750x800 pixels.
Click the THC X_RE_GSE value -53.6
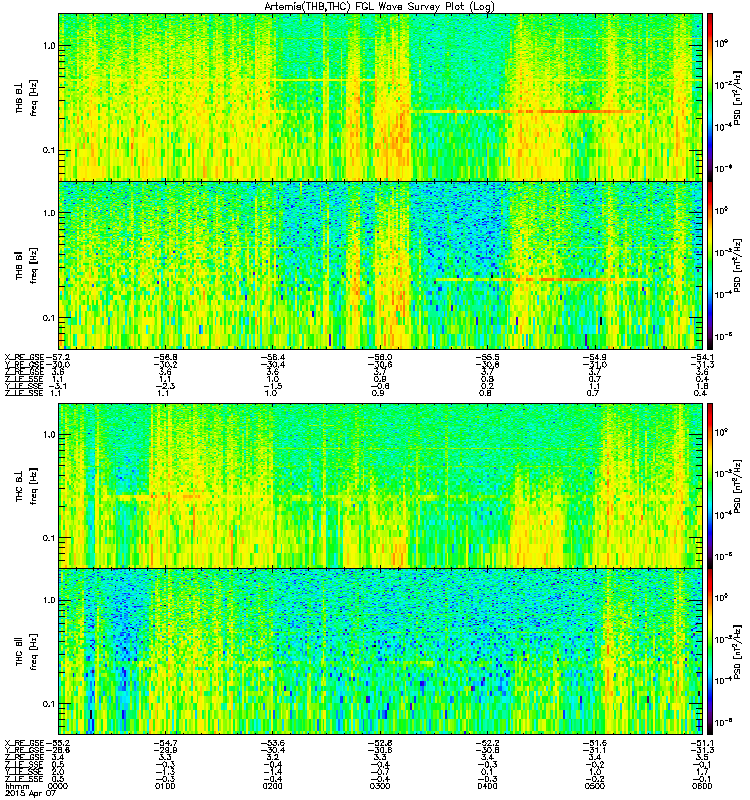[x=272, y=743]
